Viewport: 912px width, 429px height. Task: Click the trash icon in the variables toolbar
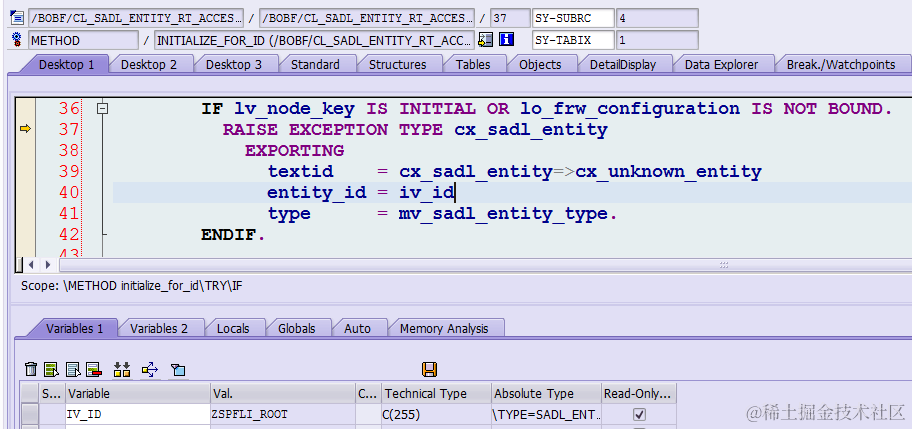31,369
